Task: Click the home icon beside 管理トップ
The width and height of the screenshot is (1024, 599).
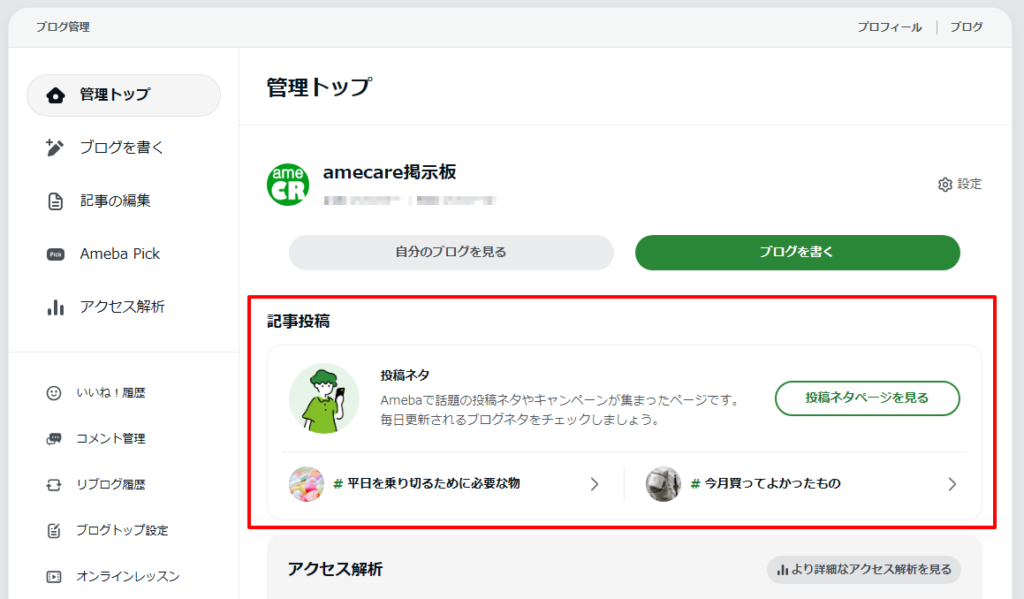Action: tap(56, 95)
